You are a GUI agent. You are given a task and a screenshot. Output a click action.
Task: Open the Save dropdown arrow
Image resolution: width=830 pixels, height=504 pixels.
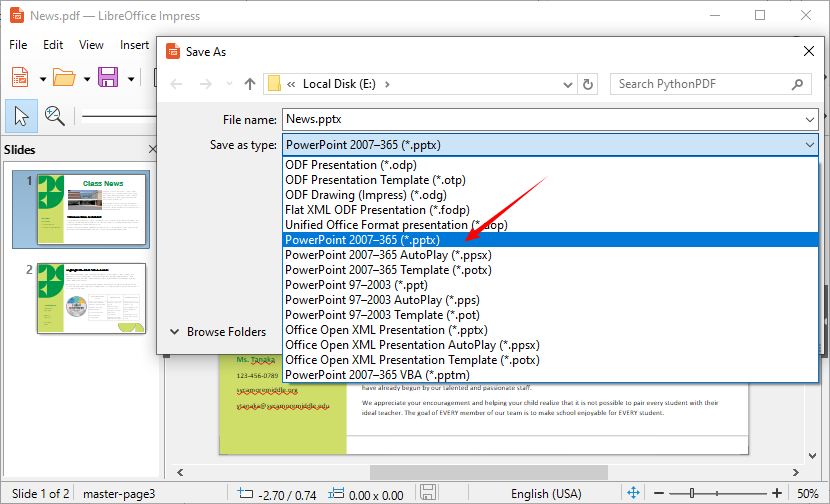[130, 79]
